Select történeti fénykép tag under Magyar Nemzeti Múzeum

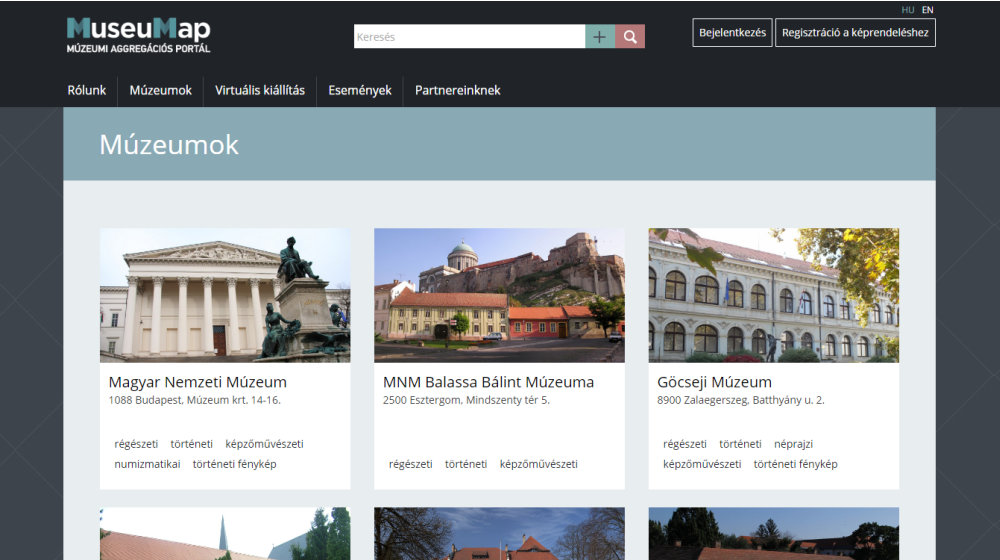pyautogui.click(x=235, y=464)
